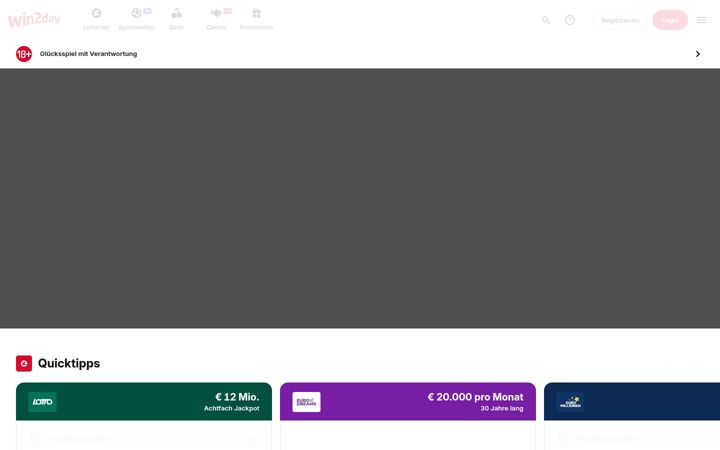Image resolution: width=720 pixels, height=450 pixels.
Task: Select the Quicktipps heading
Action: pos(69,363)
